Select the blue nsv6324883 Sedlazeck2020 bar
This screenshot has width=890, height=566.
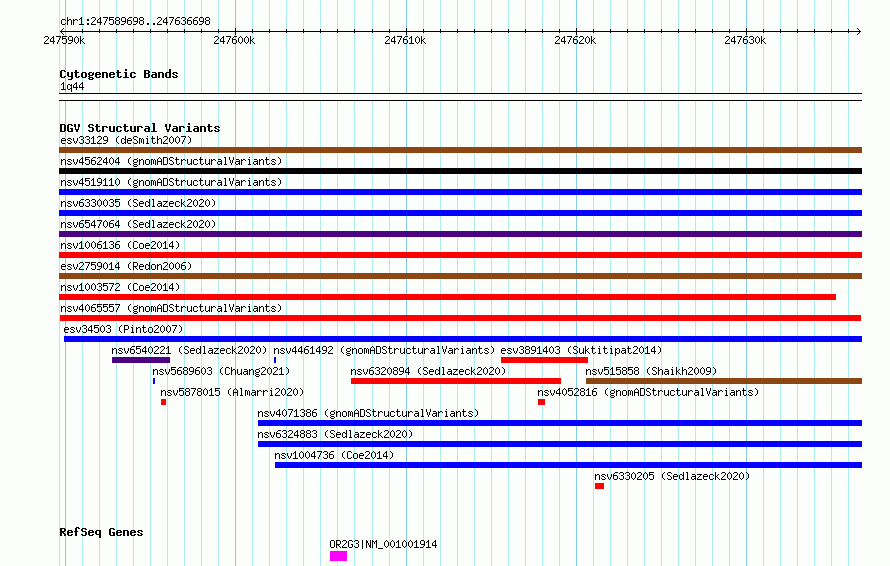click(560, 444)
